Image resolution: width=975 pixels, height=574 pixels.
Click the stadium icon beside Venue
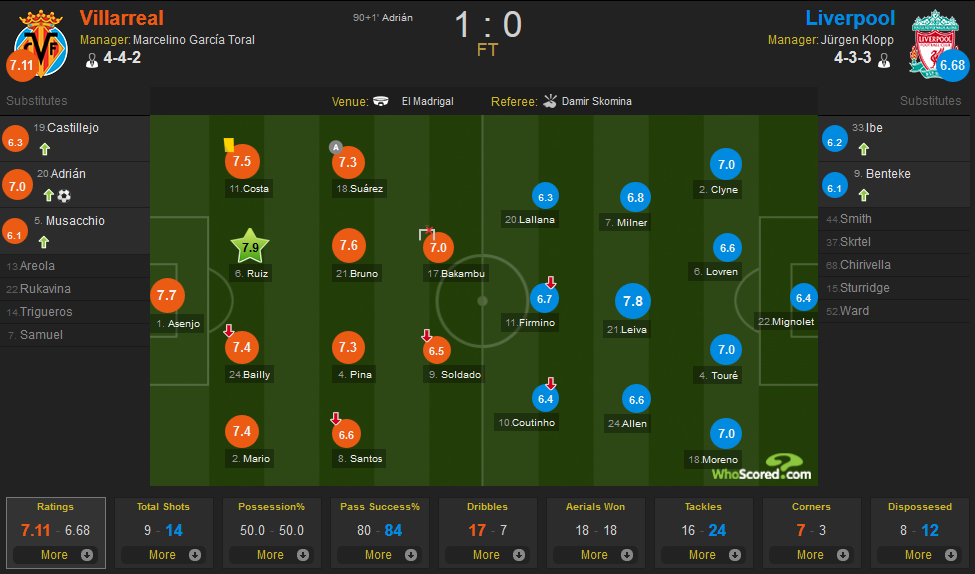[381, 101]
